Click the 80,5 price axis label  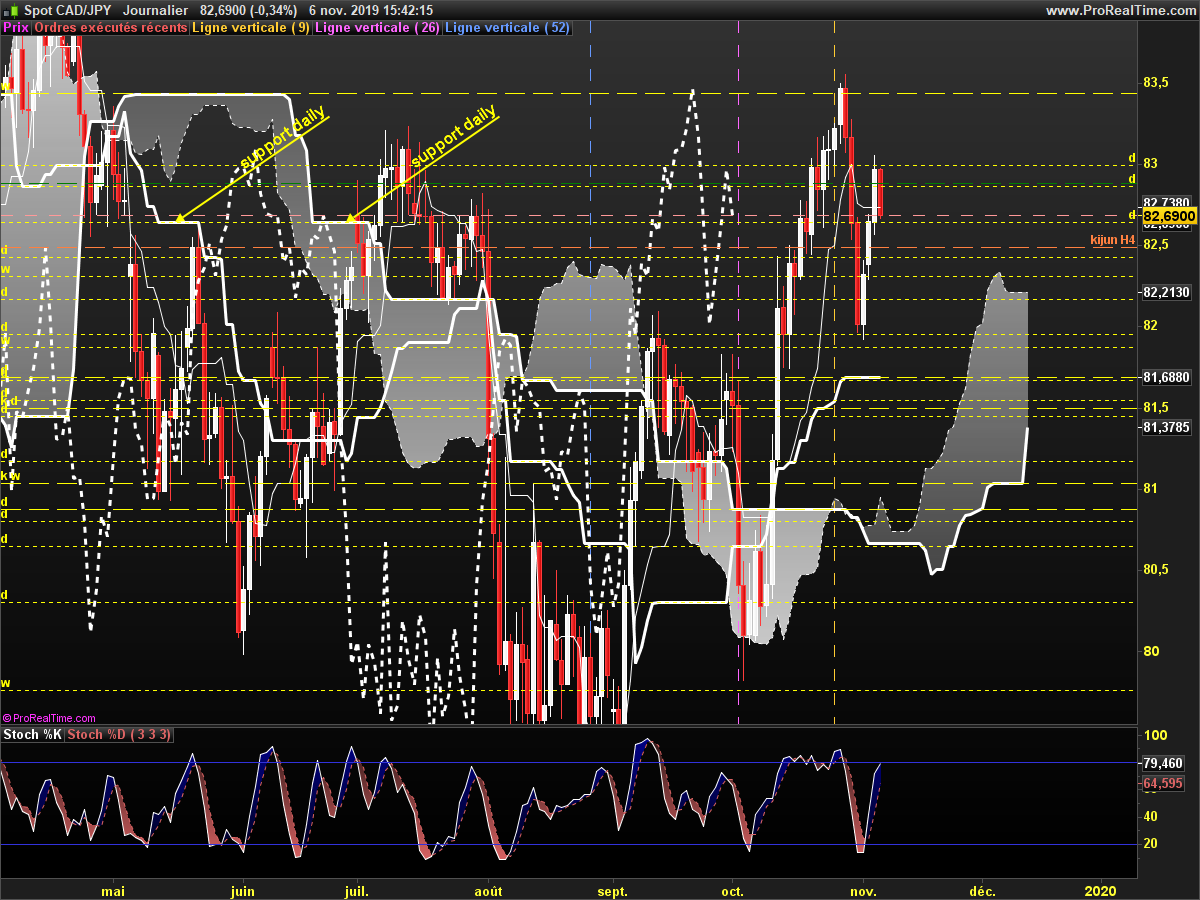(x=1156, y=569)
